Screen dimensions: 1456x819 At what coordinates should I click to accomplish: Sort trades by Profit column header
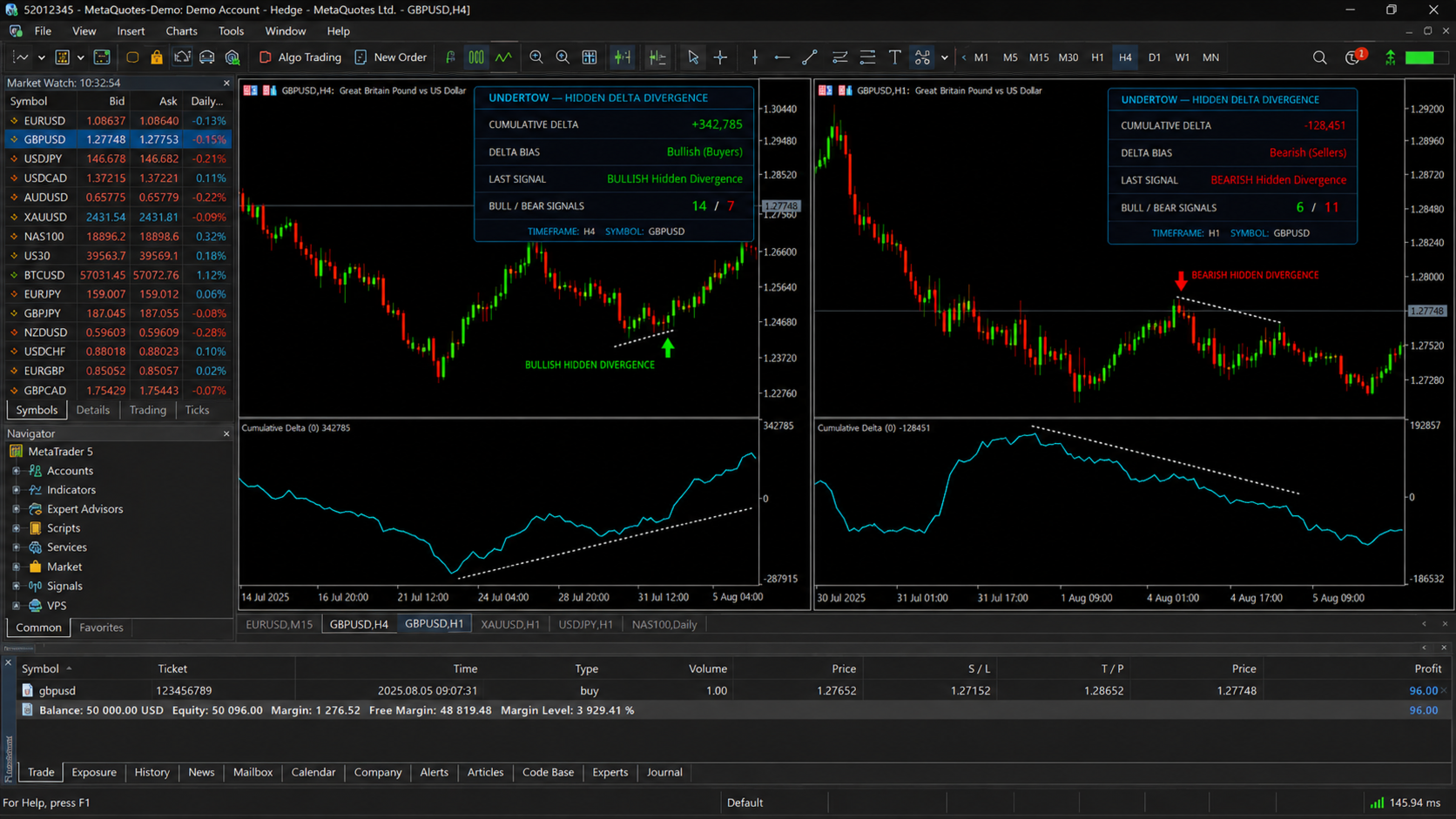click(x=1428, y=668)
